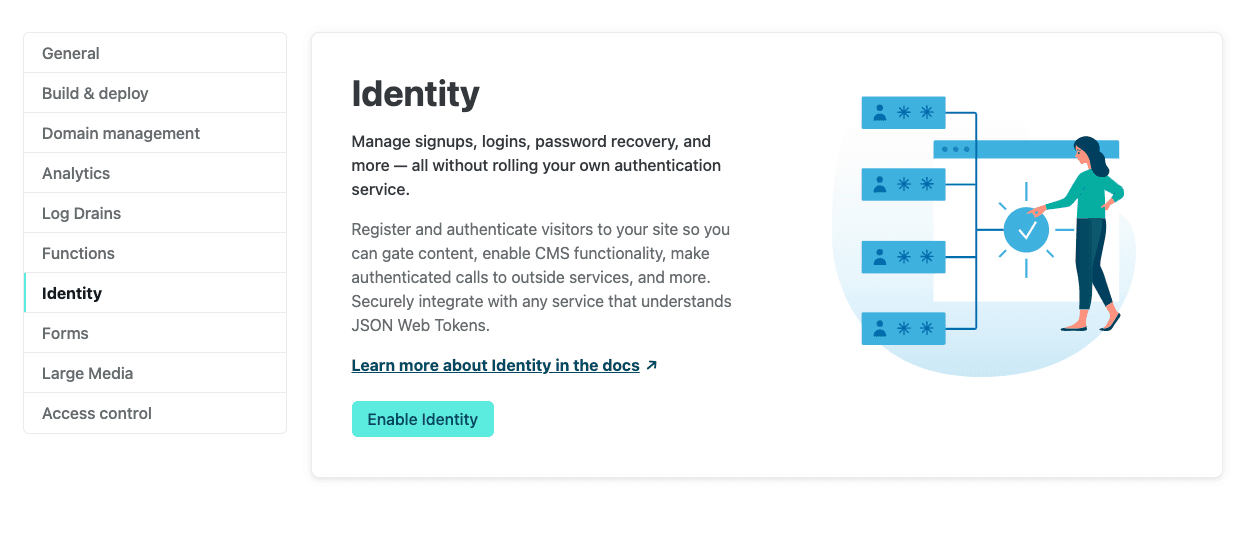The image size is (1244, 556).
Task: Click the checkmark circle in illustration
Action: coord(1026,231)
